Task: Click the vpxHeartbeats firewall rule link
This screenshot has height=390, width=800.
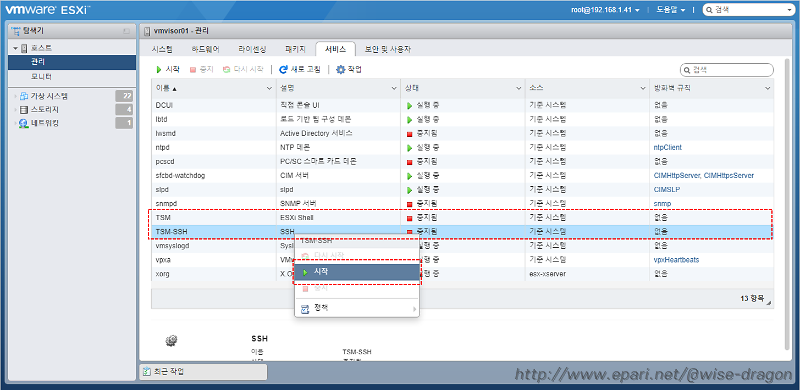Action: coord(677,260)
